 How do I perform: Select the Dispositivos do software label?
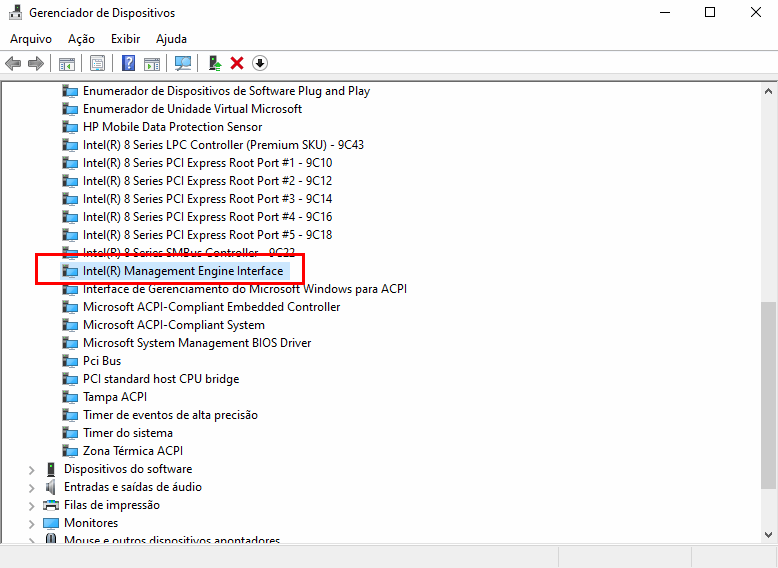point(128,469)
